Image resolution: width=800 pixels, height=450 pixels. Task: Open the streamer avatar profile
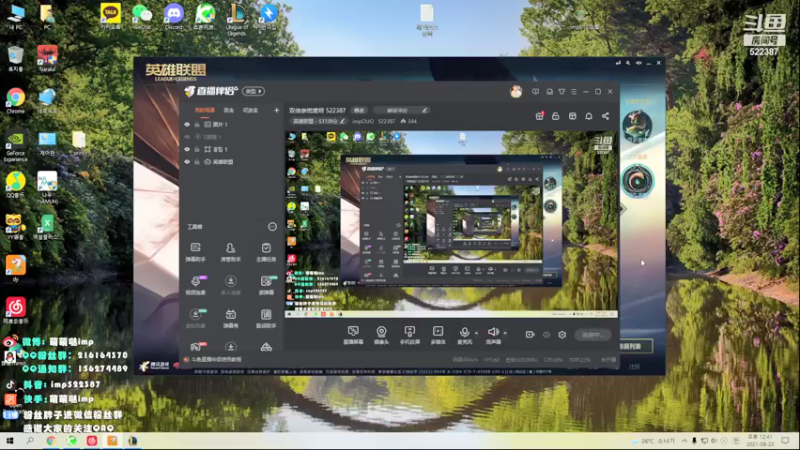click(516, 91)
